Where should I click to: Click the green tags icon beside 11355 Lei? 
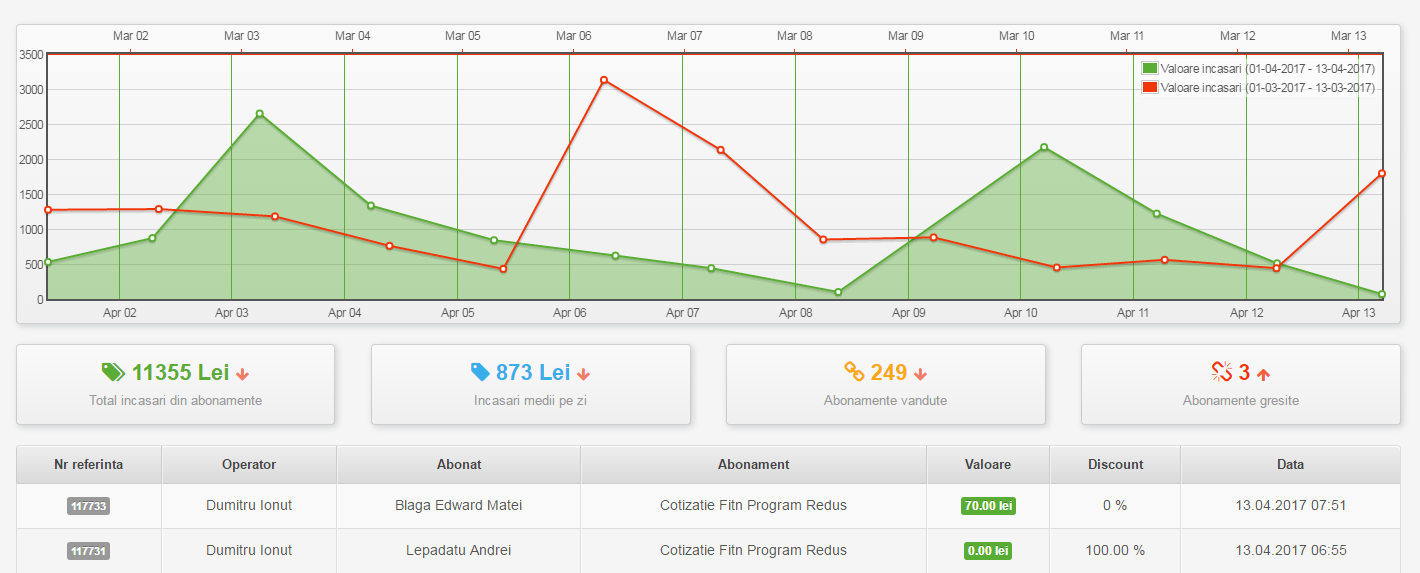[113, 373]
